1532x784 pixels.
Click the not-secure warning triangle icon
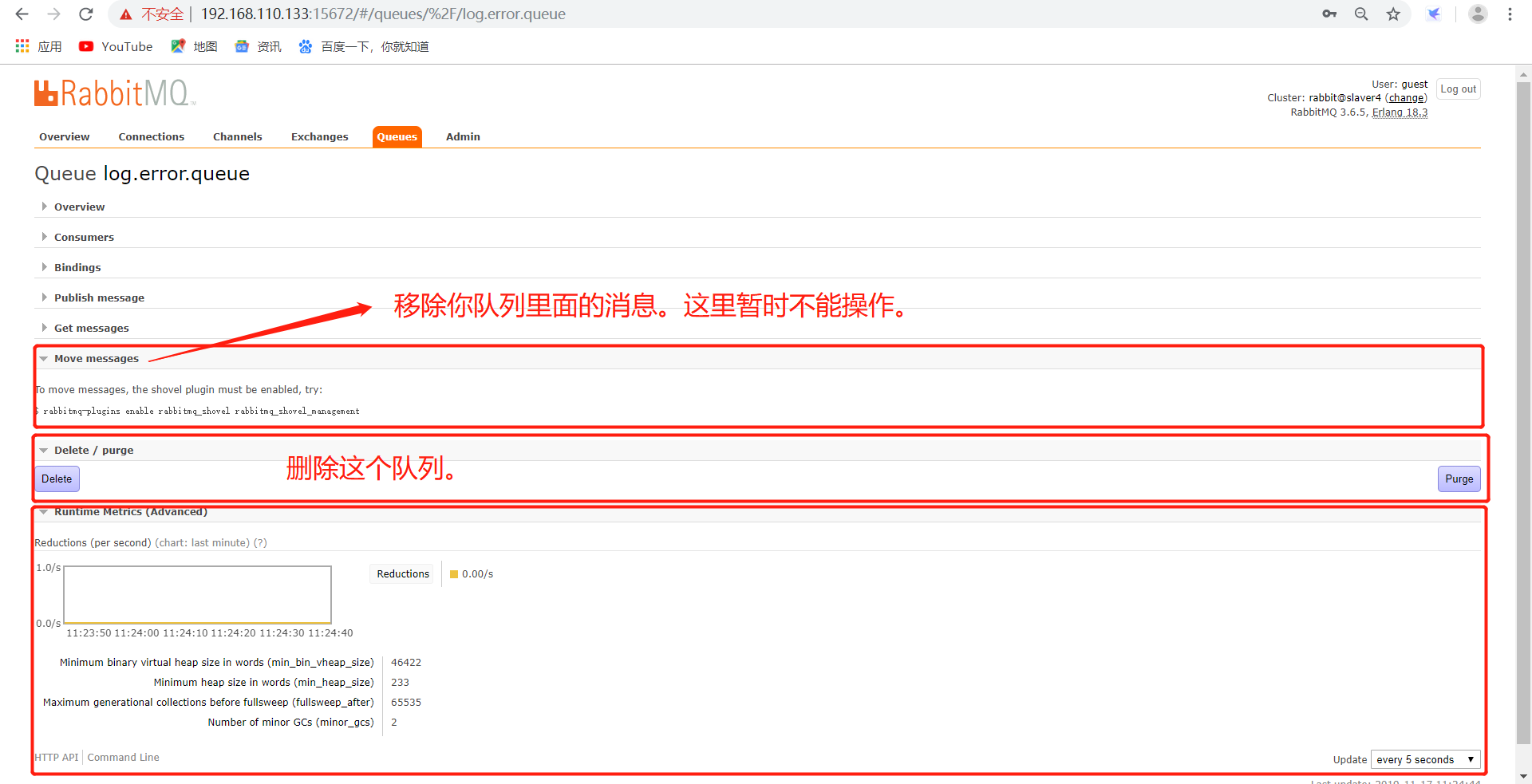point(126,14)
